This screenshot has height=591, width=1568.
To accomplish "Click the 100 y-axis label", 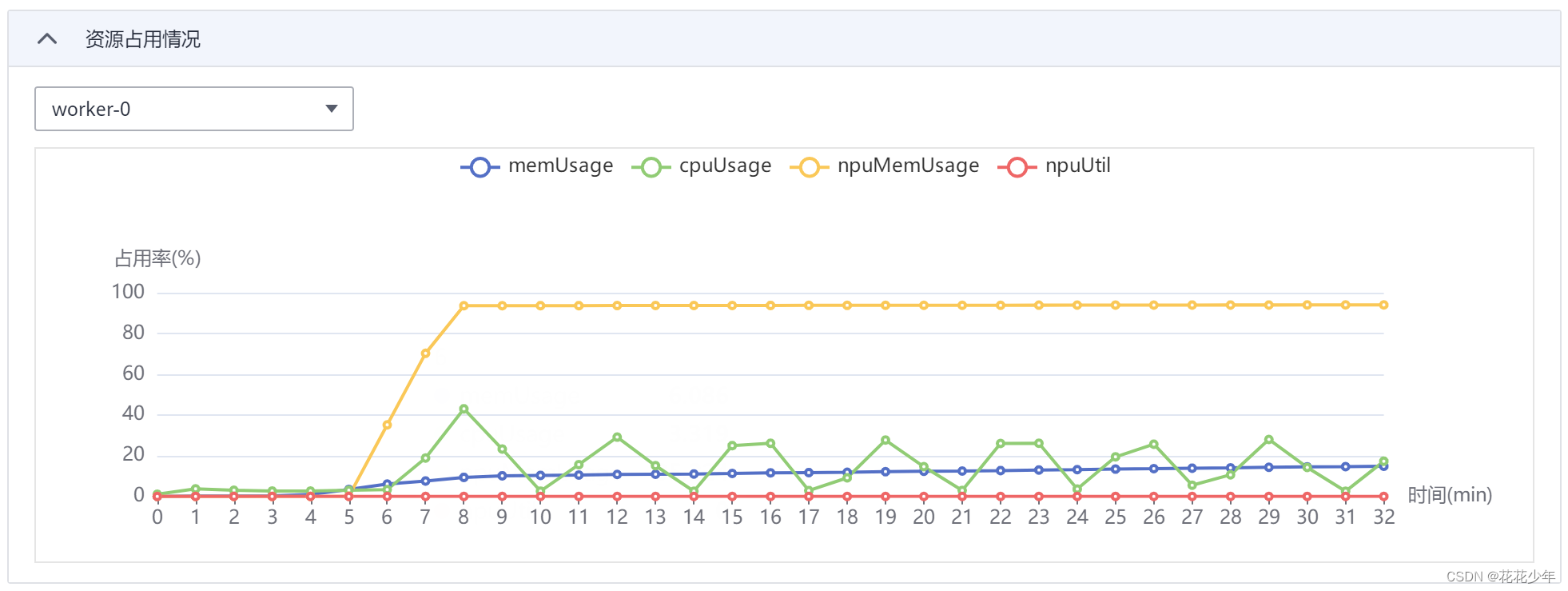I will [128, 292].
